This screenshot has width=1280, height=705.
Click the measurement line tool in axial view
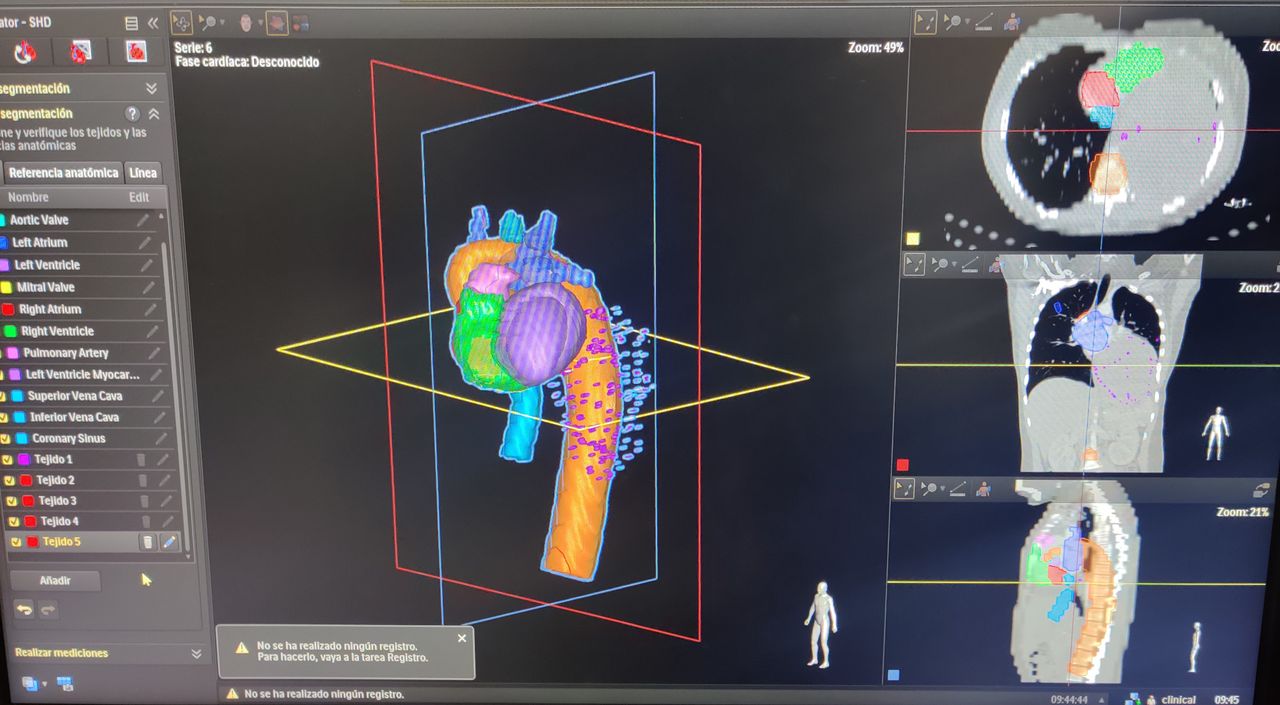pos(984,20)
